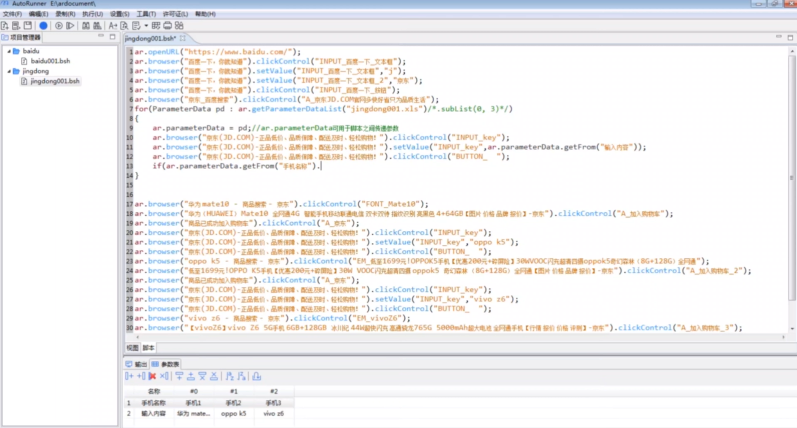The image size is (797, 428).
Task: Collapse the jingdong folder node
Action: (8, 71)
